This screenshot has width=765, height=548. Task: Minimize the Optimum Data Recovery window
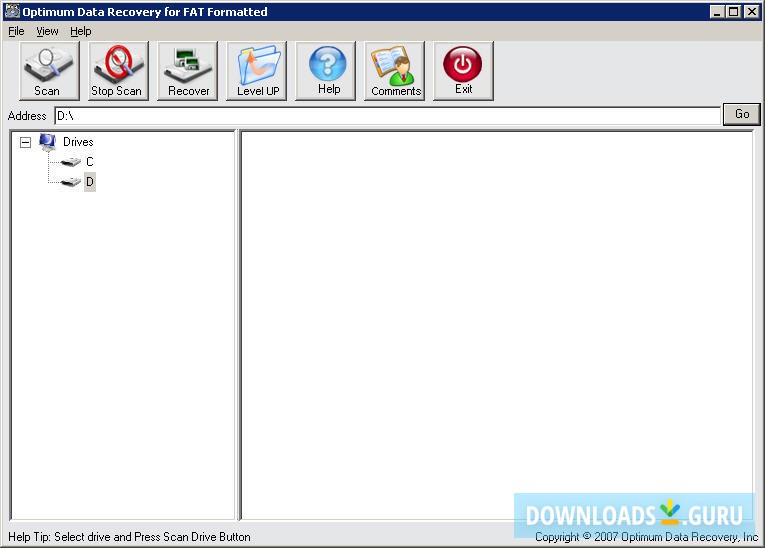(x=717, y=12)
